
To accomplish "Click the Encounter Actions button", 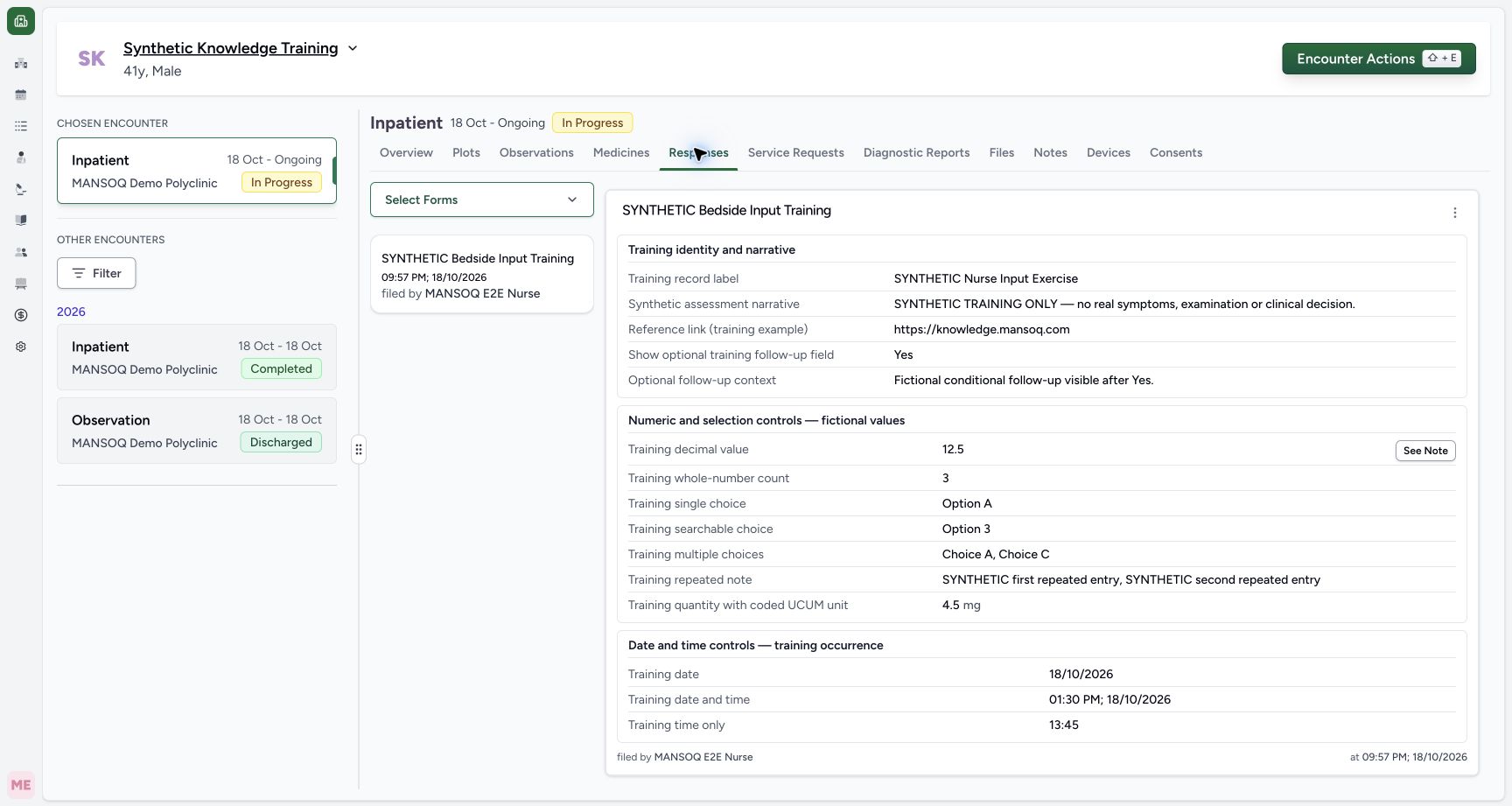I will coord(1379,59).
